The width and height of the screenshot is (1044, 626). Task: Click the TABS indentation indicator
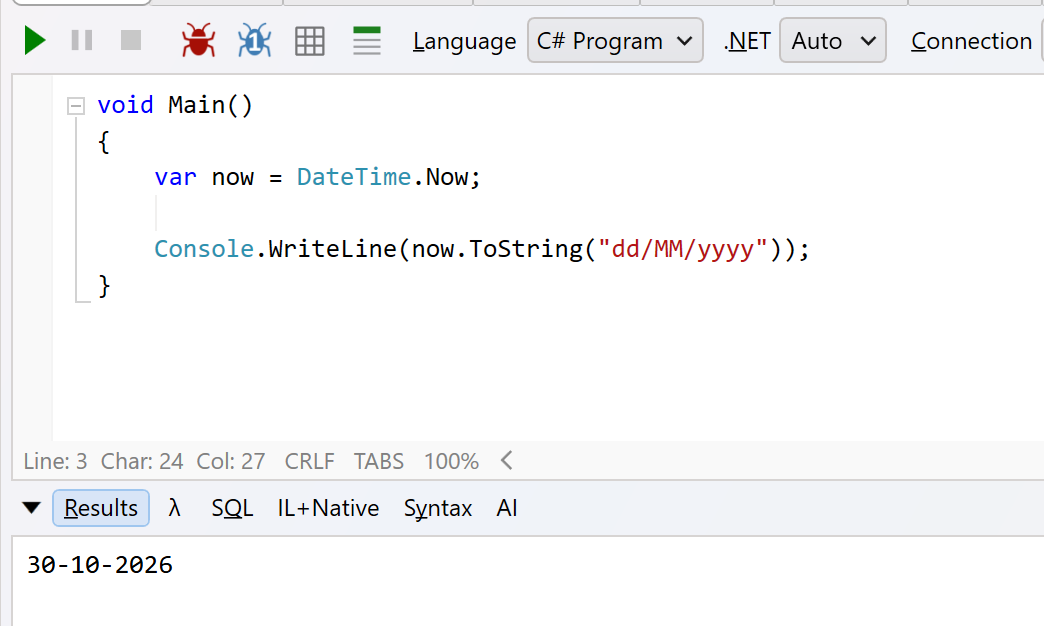pos(379,461)
